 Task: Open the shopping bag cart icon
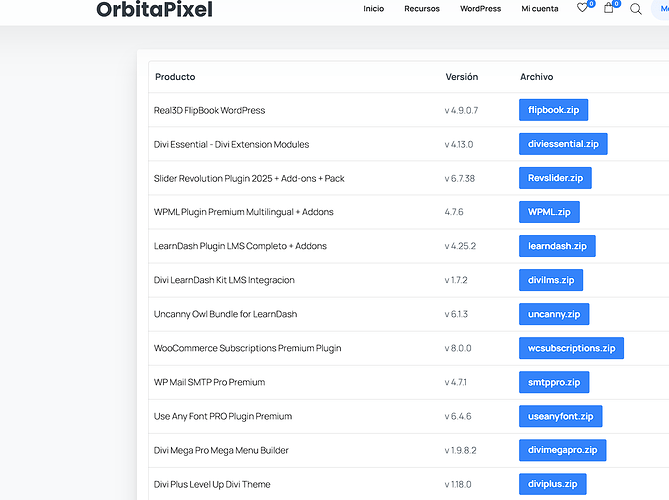click(x=609, y=9)
